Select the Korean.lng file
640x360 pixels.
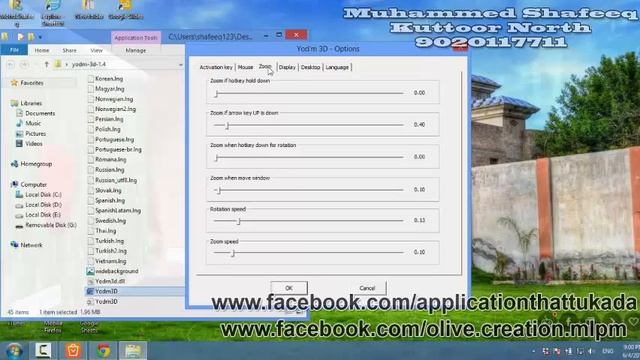(x=109, y=79)
